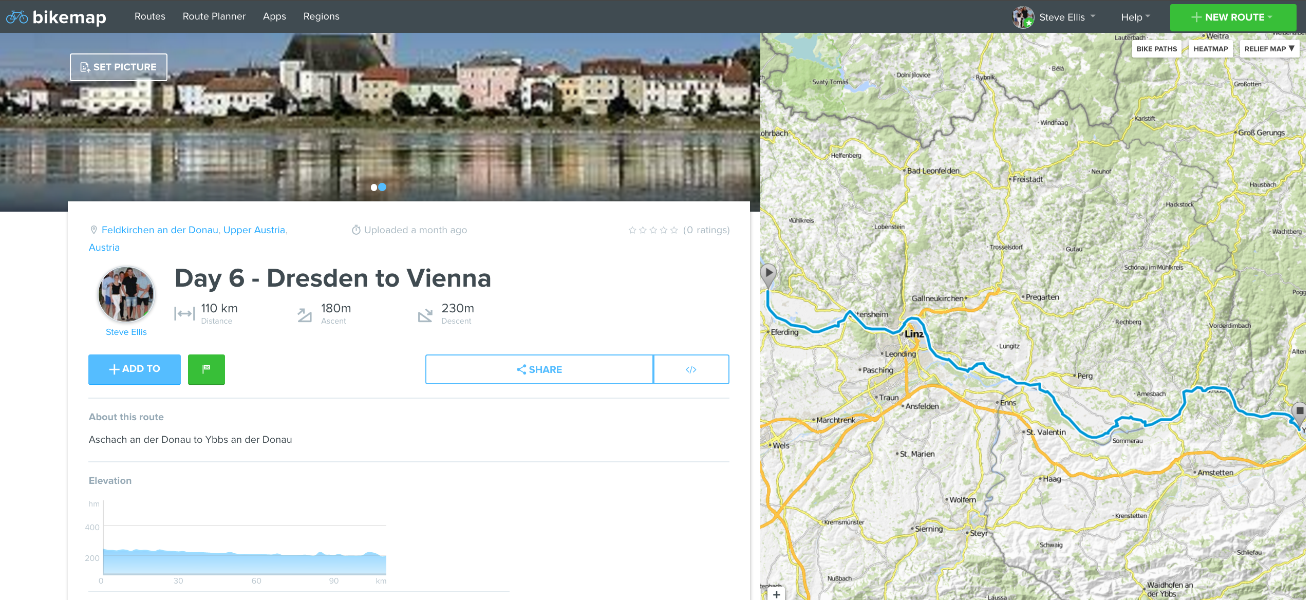
Task: Click the Share button
Action: tap(539, 369)
